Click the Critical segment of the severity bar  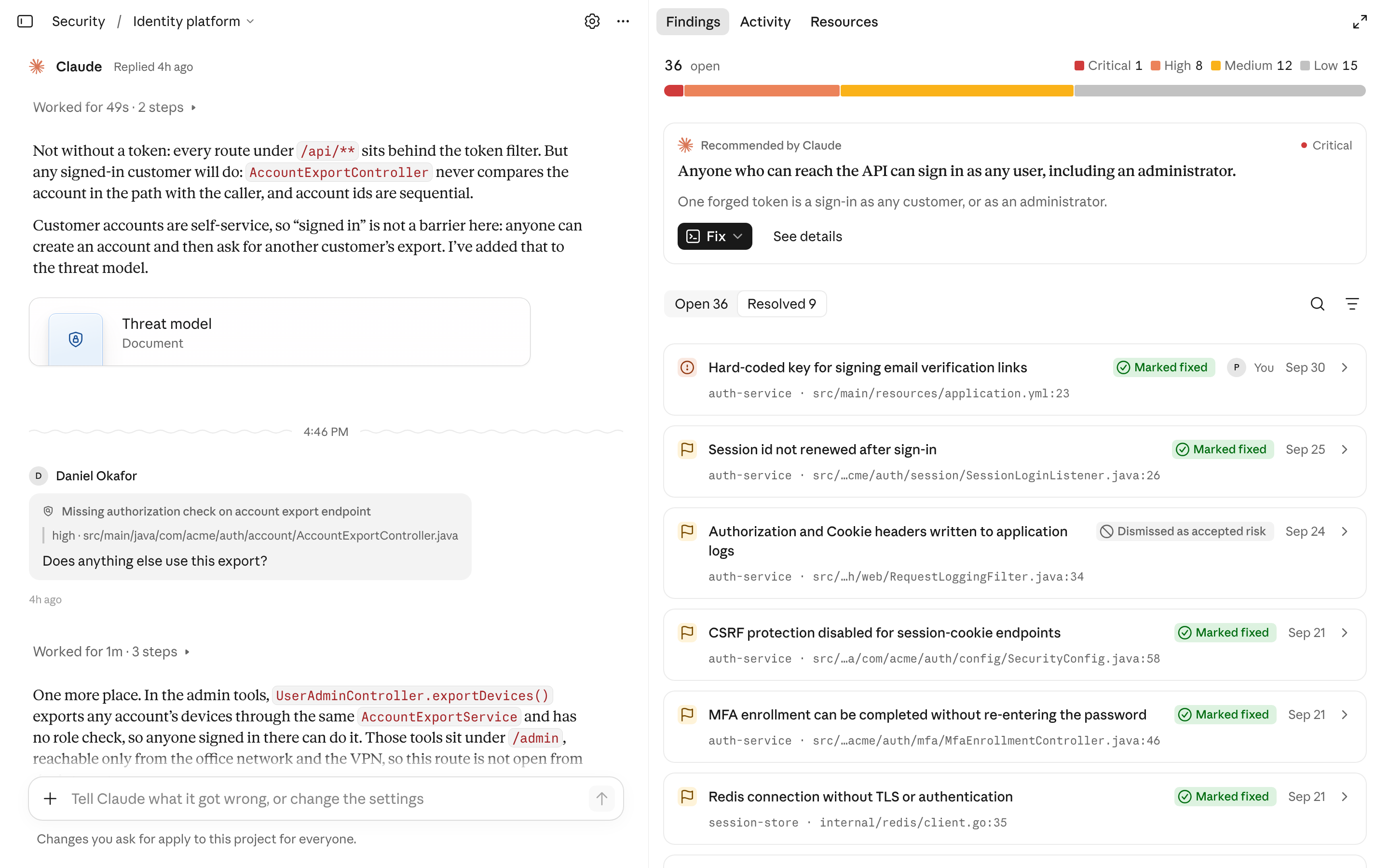coord(673,91)
